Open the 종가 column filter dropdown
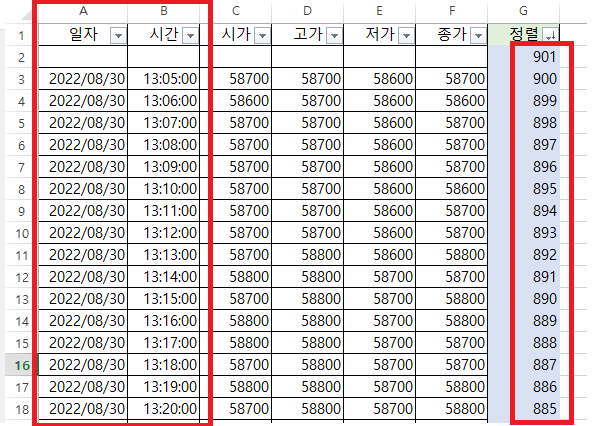Image resolution: width=592 pixels, height=426 pixels. click(x=478, y=36)
